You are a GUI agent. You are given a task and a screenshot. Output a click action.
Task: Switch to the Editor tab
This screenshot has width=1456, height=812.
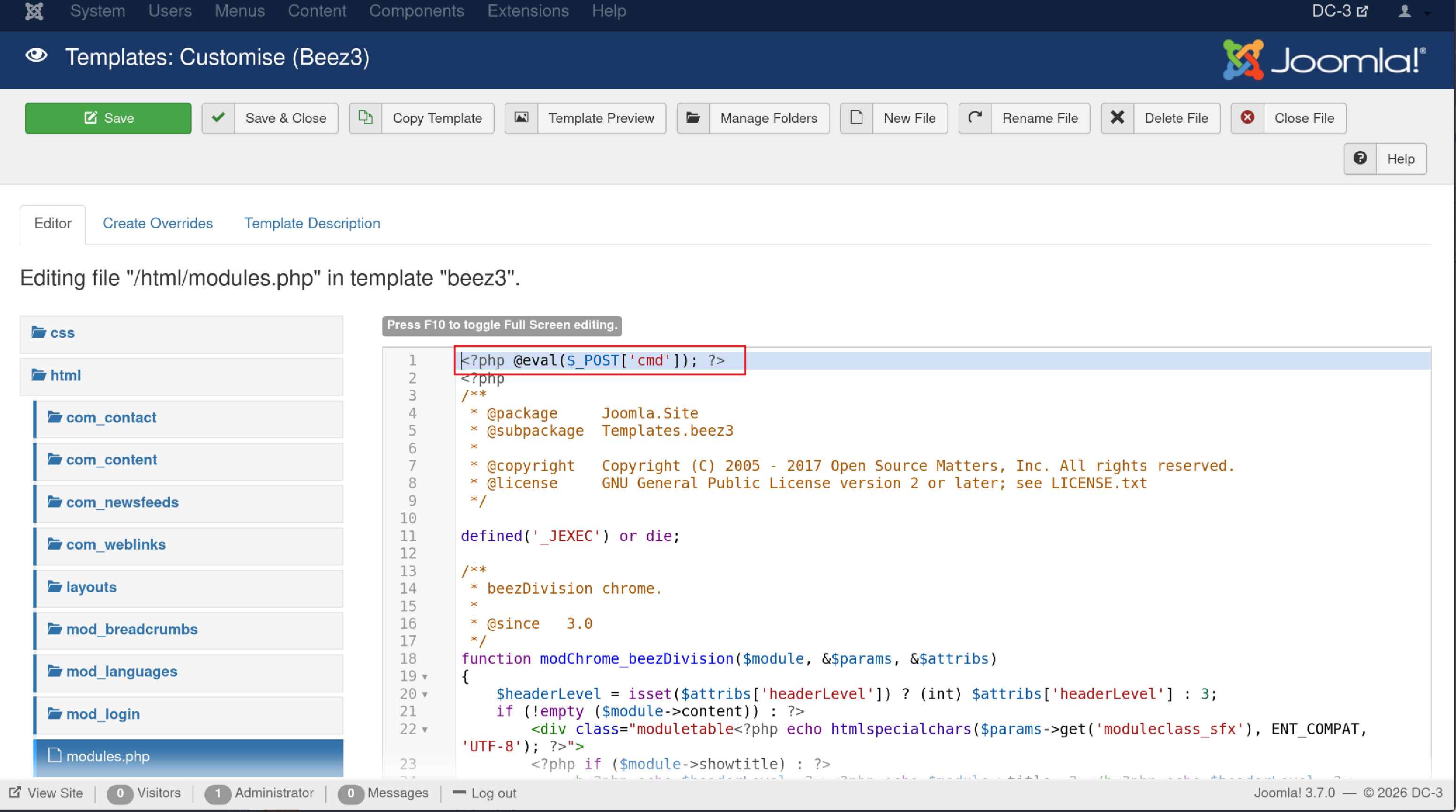[52, 224]
